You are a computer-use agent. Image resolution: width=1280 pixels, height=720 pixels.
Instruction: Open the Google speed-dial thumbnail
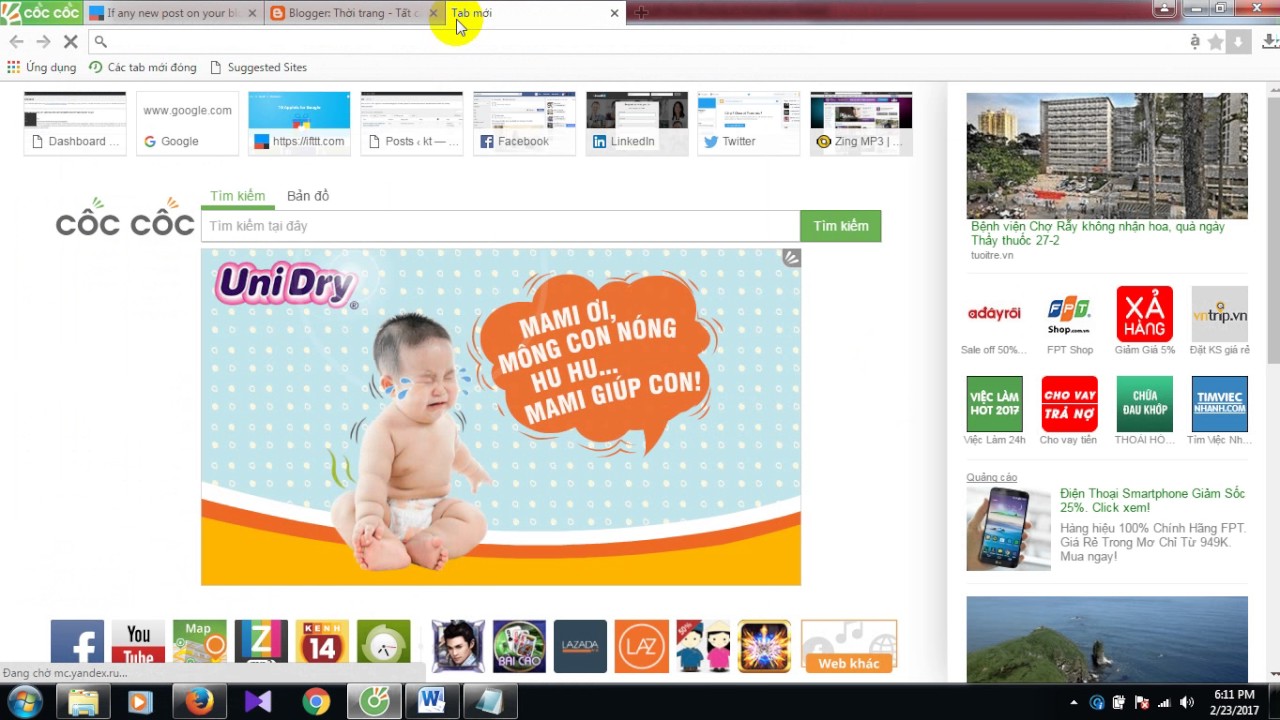pyautogui.click(x=187, y=123)
